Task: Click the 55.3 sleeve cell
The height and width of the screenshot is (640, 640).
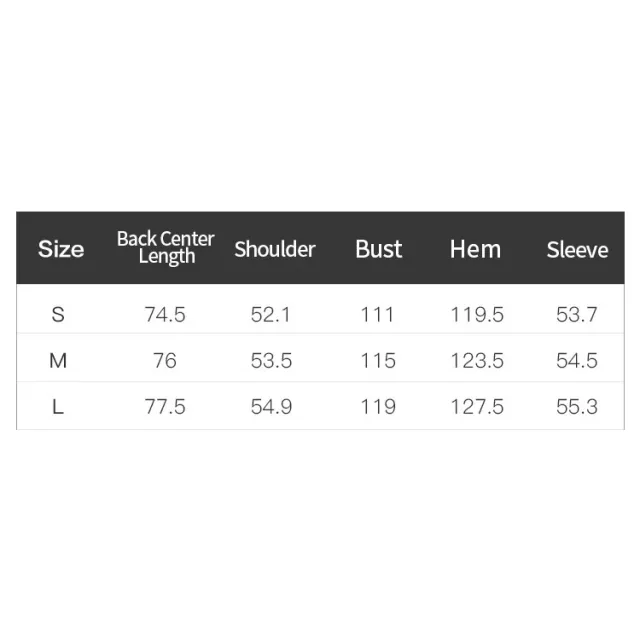Action: click(576, 407)
